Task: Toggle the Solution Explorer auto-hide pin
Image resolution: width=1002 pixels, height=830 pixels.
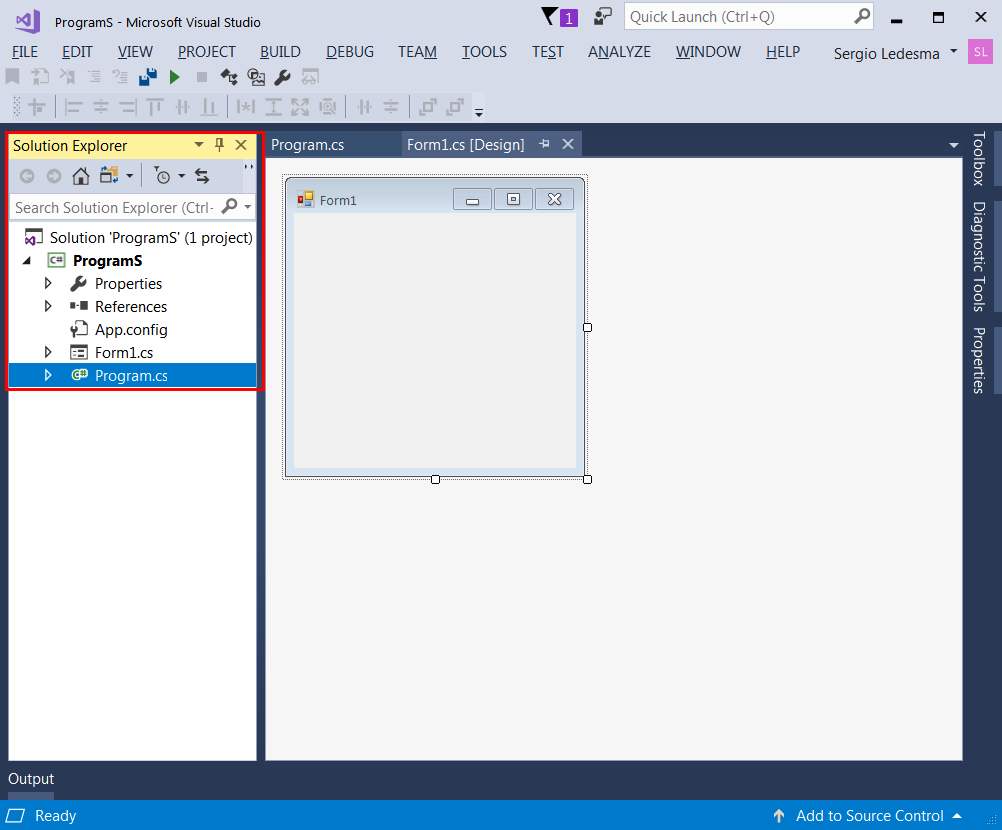Action: [x=219, y=145]
